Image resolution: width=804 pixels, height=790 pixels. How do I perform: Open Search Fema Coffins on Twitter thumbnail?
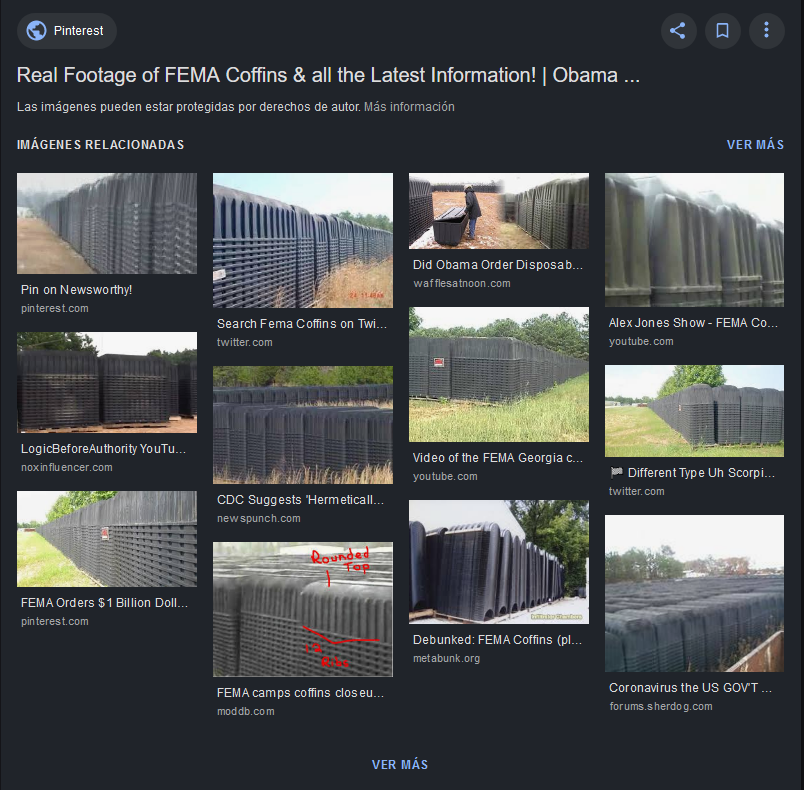coord(303,240)
